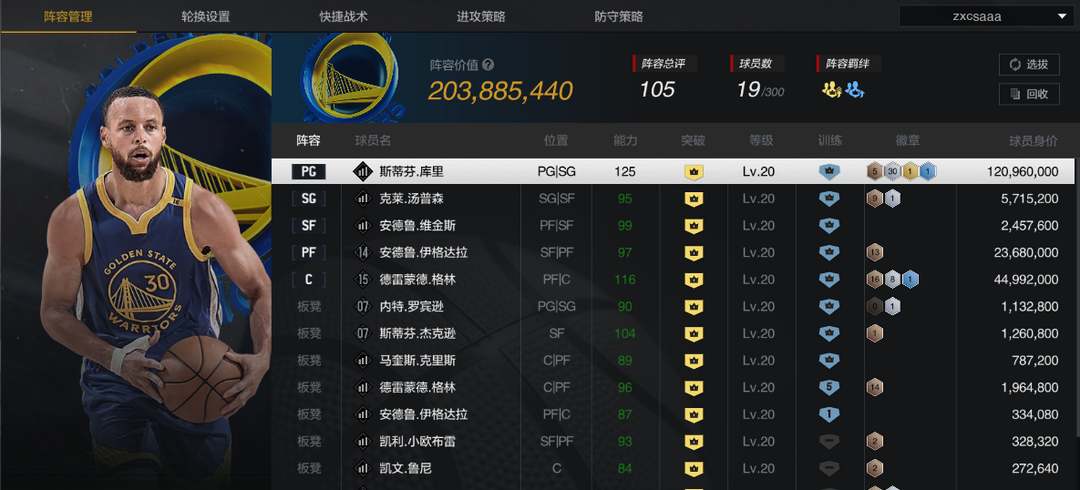Click the card icon beside 马奎斯.克里斯
Viewport: 1080px width, 490px height.
[362, 360]
